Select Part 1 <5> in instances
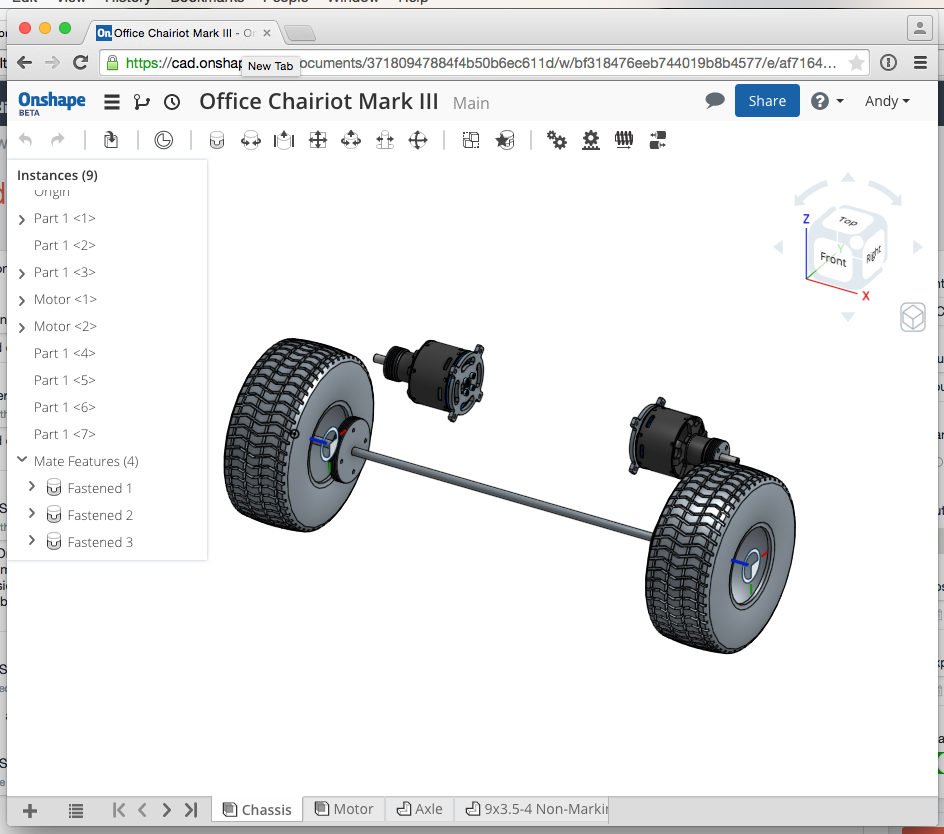 point(65,381)
